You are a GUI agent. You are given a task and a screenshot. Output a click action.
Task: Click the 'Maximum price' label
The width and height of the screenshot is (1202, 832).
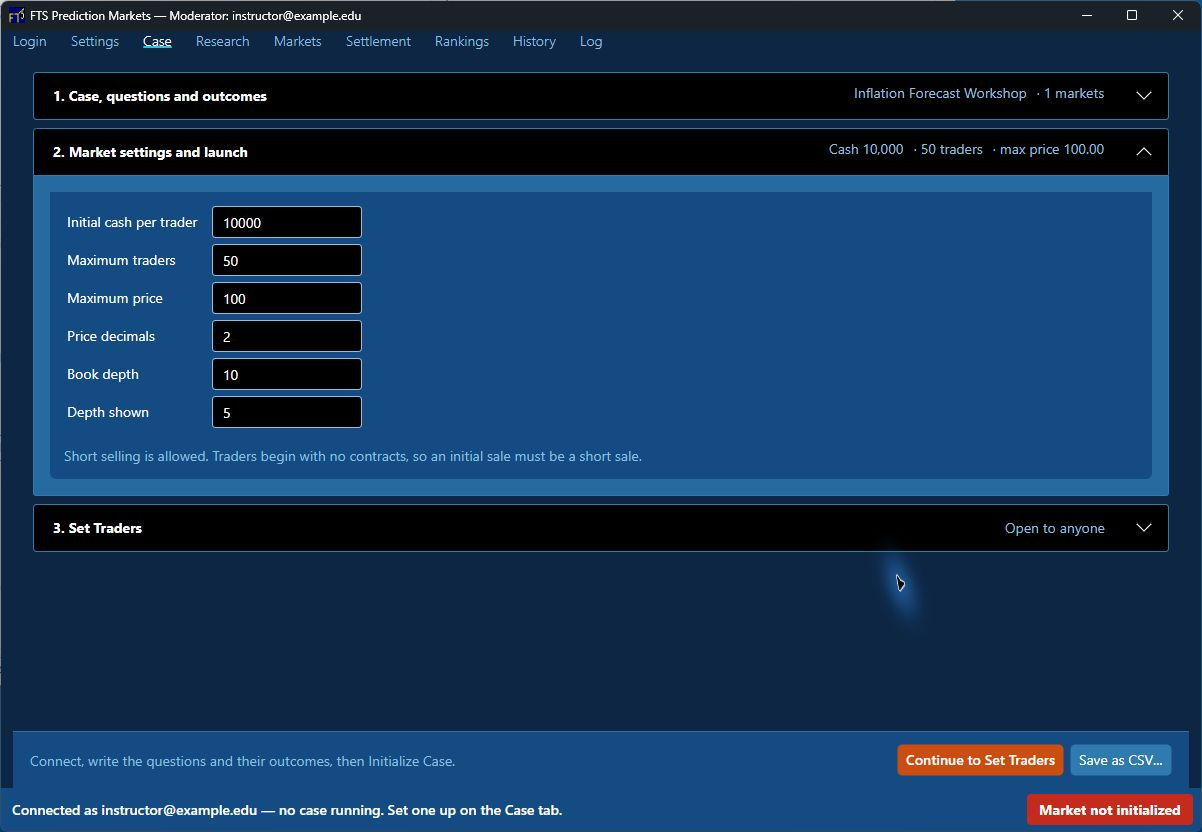pyautogui.click(x=115, y=298)
